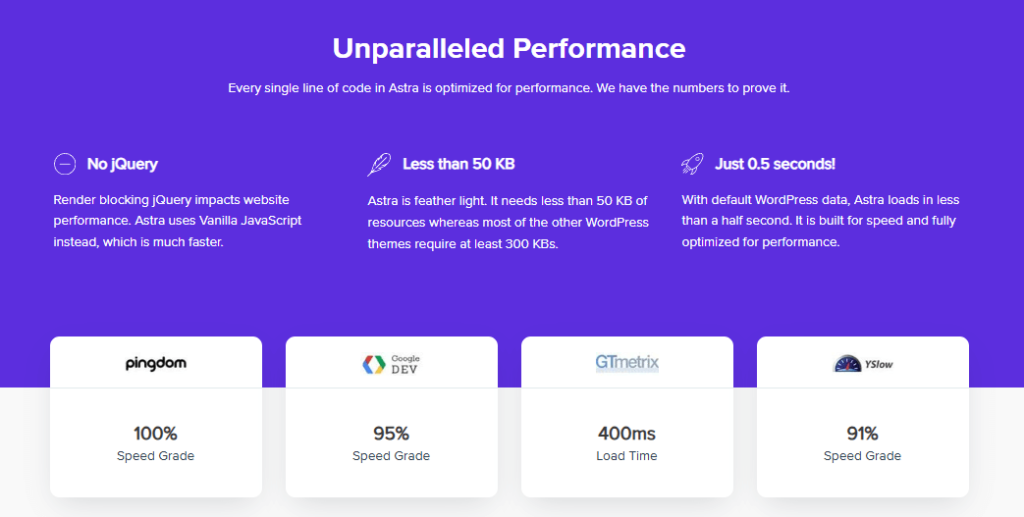
Task: Click the Pingdom logo
Action: pos(156,363)
